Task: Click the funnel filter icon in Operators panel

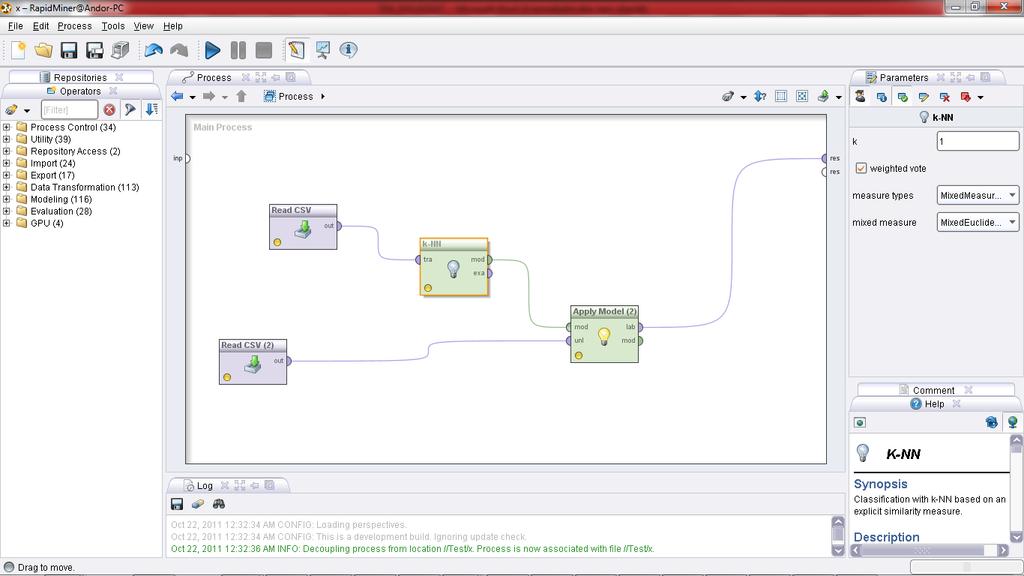Action: point(131,110)
